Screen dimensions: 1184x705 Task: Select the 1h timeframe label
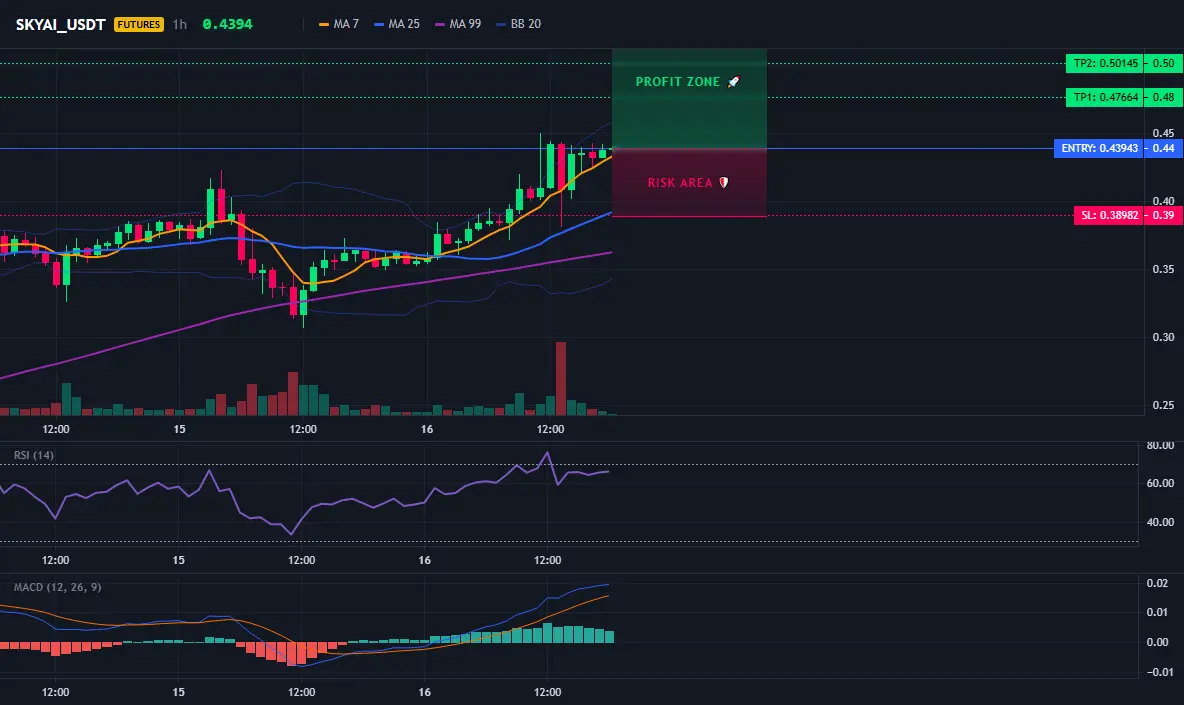point(180,24)
